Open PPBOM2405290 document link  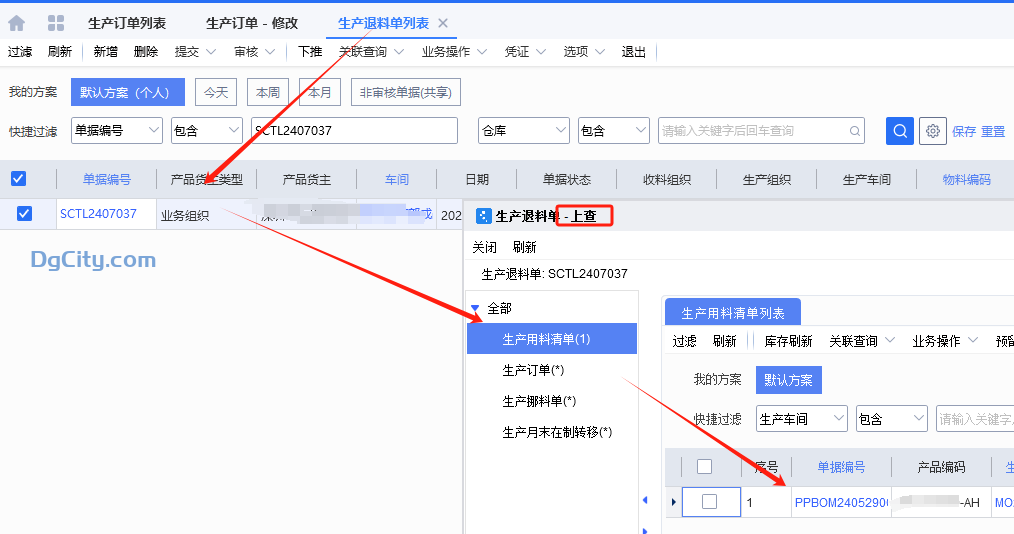click(841, 502)
